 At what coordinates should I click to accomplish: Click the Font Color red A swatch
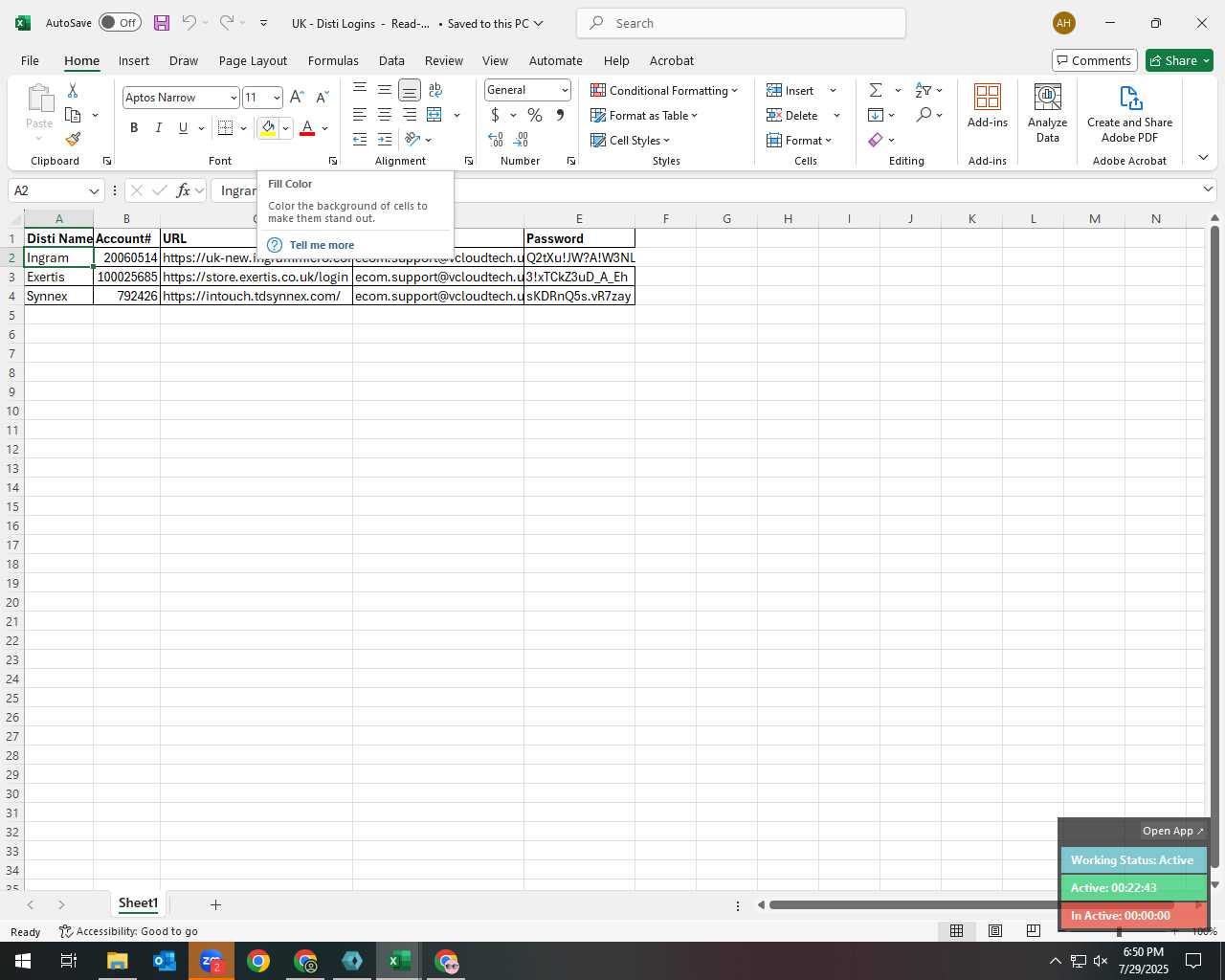[x=307, y=128]
